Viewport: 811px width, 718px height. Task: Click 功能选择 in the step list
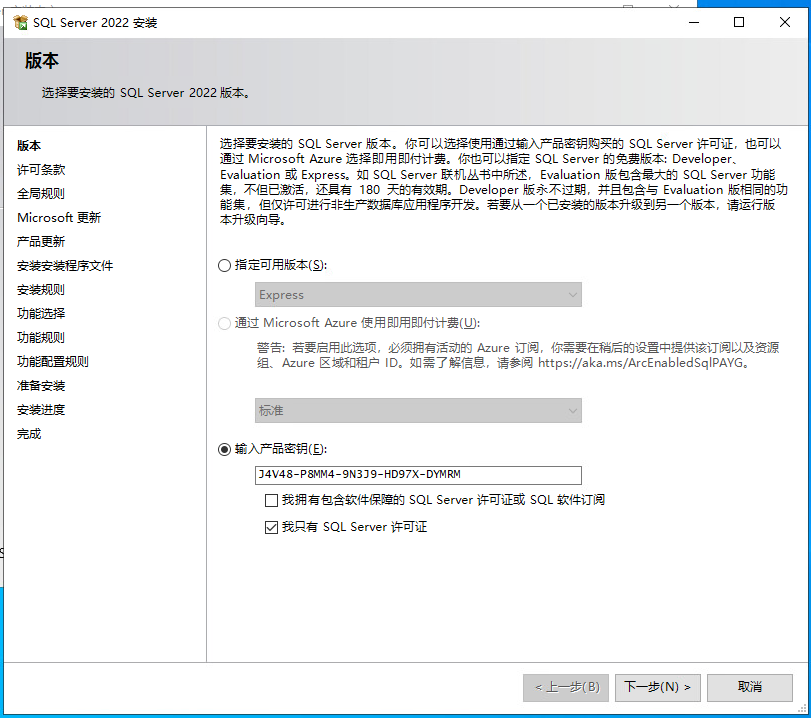click(x=41, y=313)
